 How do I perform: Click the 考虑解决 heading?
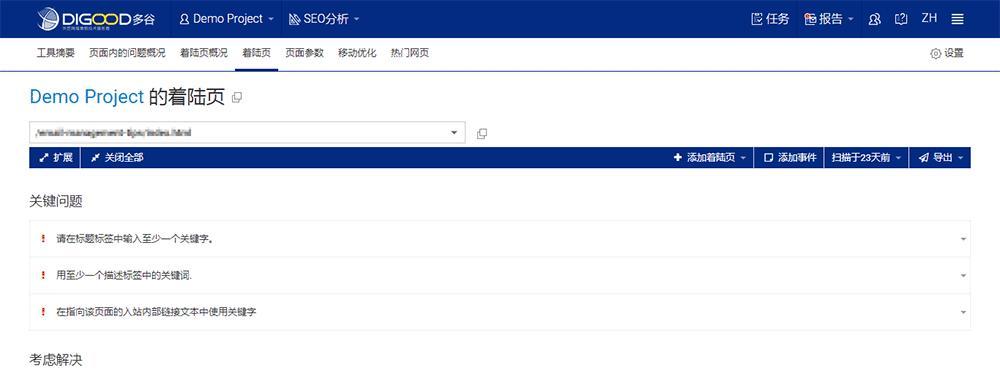coord(56,360)
